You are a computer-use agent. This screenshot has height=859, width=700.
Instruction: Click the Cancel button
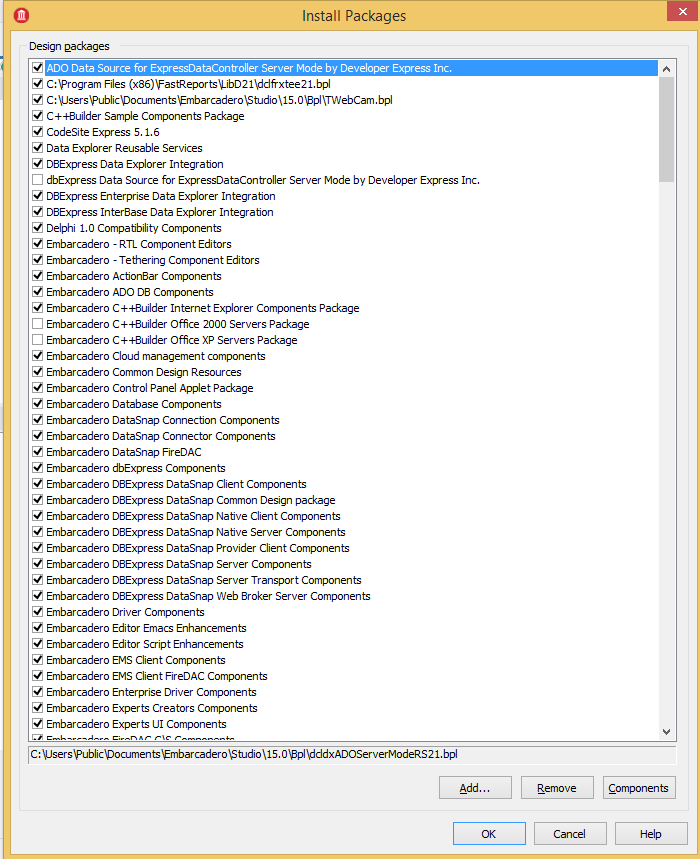570,834
